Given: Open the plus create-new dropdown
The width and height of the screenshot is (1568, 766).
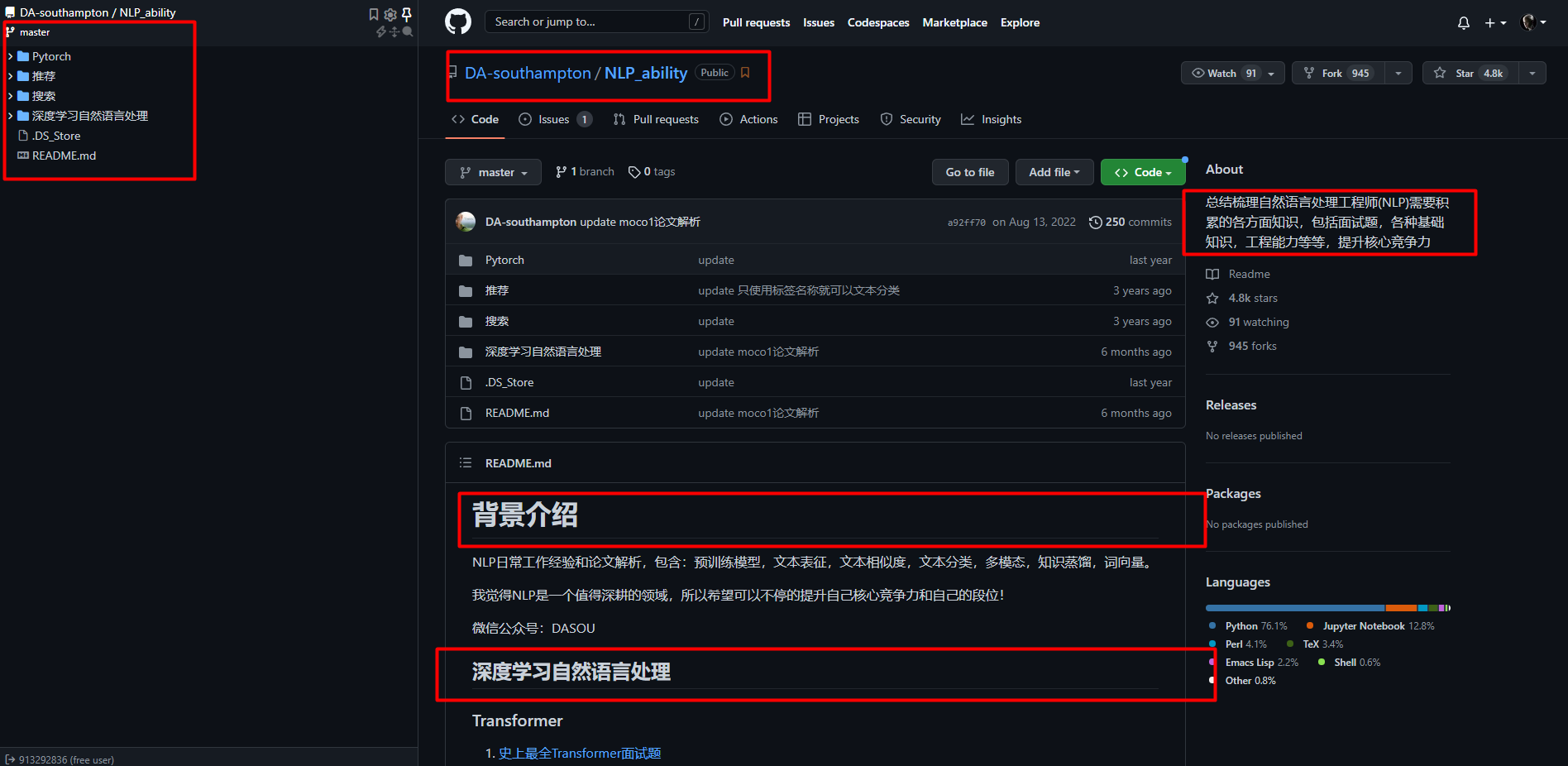Looking at the screenshot, I should tap(1495, 22).
